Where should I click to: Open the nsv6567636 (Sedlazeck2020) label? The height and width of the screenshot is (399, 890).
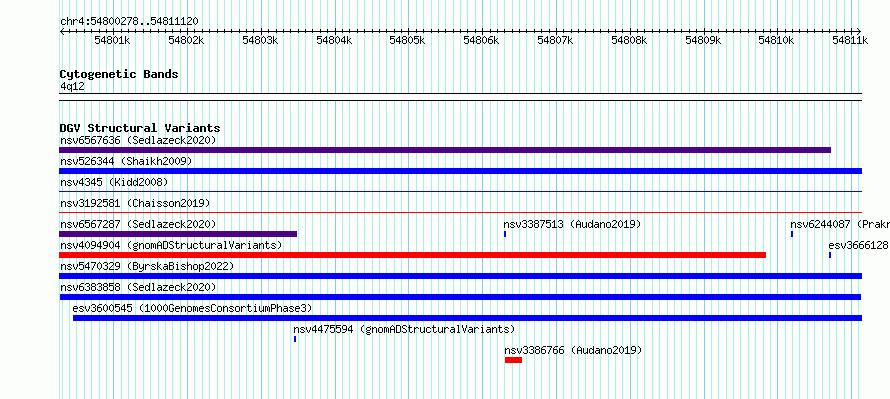pyautogui.click(x=138, y=140)
